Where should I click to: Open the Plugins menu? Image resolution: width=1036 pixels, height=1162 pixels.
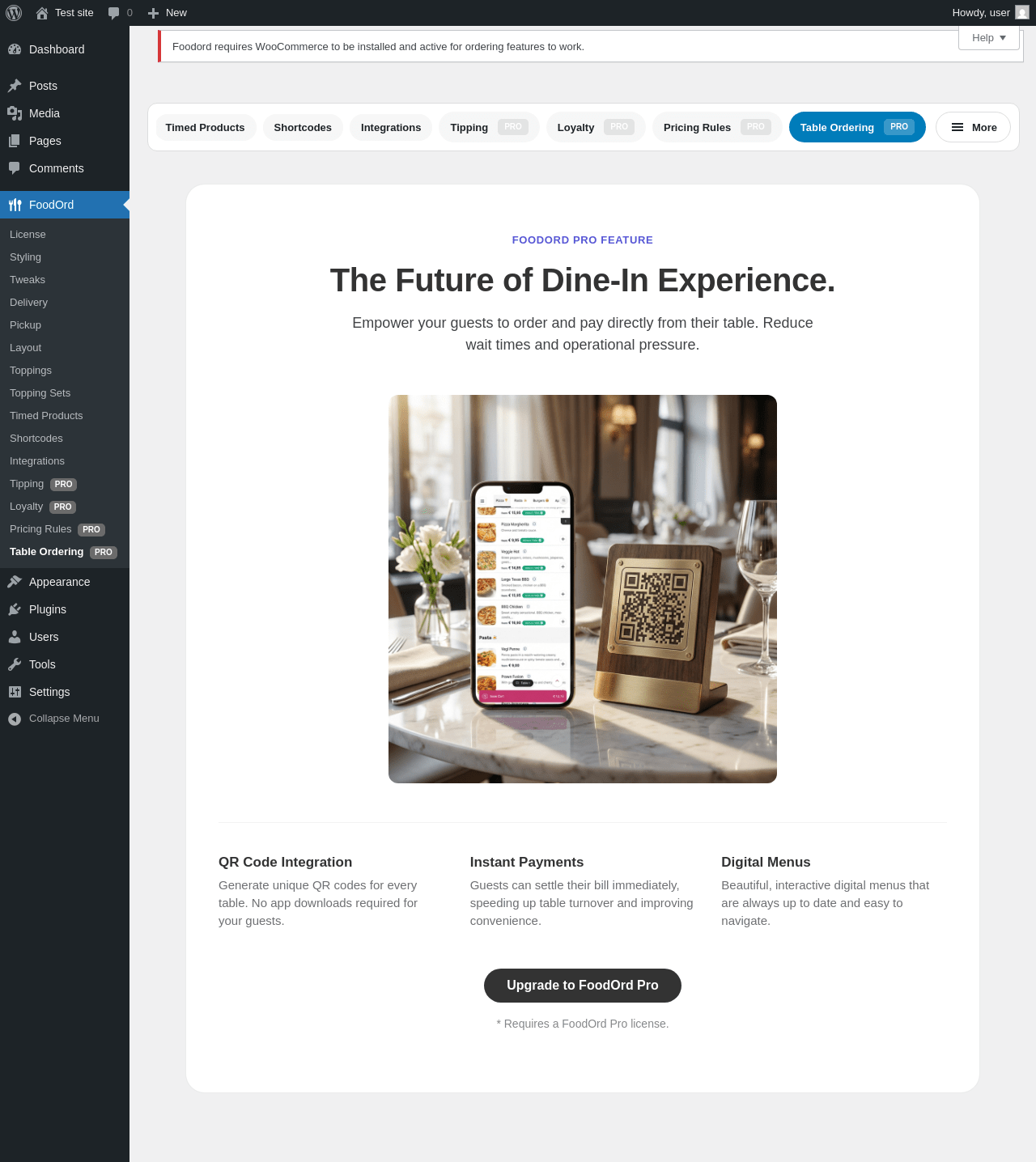point(65,609)
